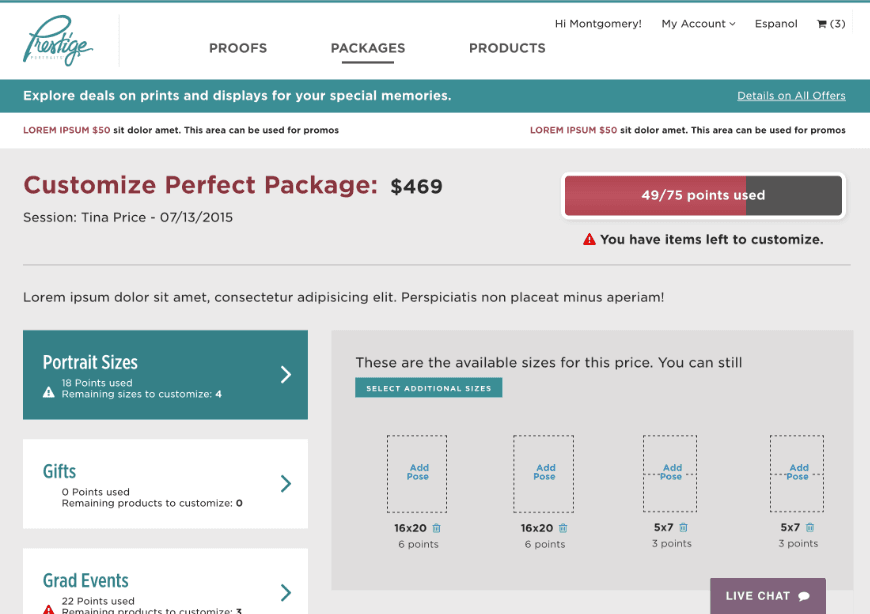Follow the Details on All Offers link
The image size is (870, 614).
pos(791,96)
